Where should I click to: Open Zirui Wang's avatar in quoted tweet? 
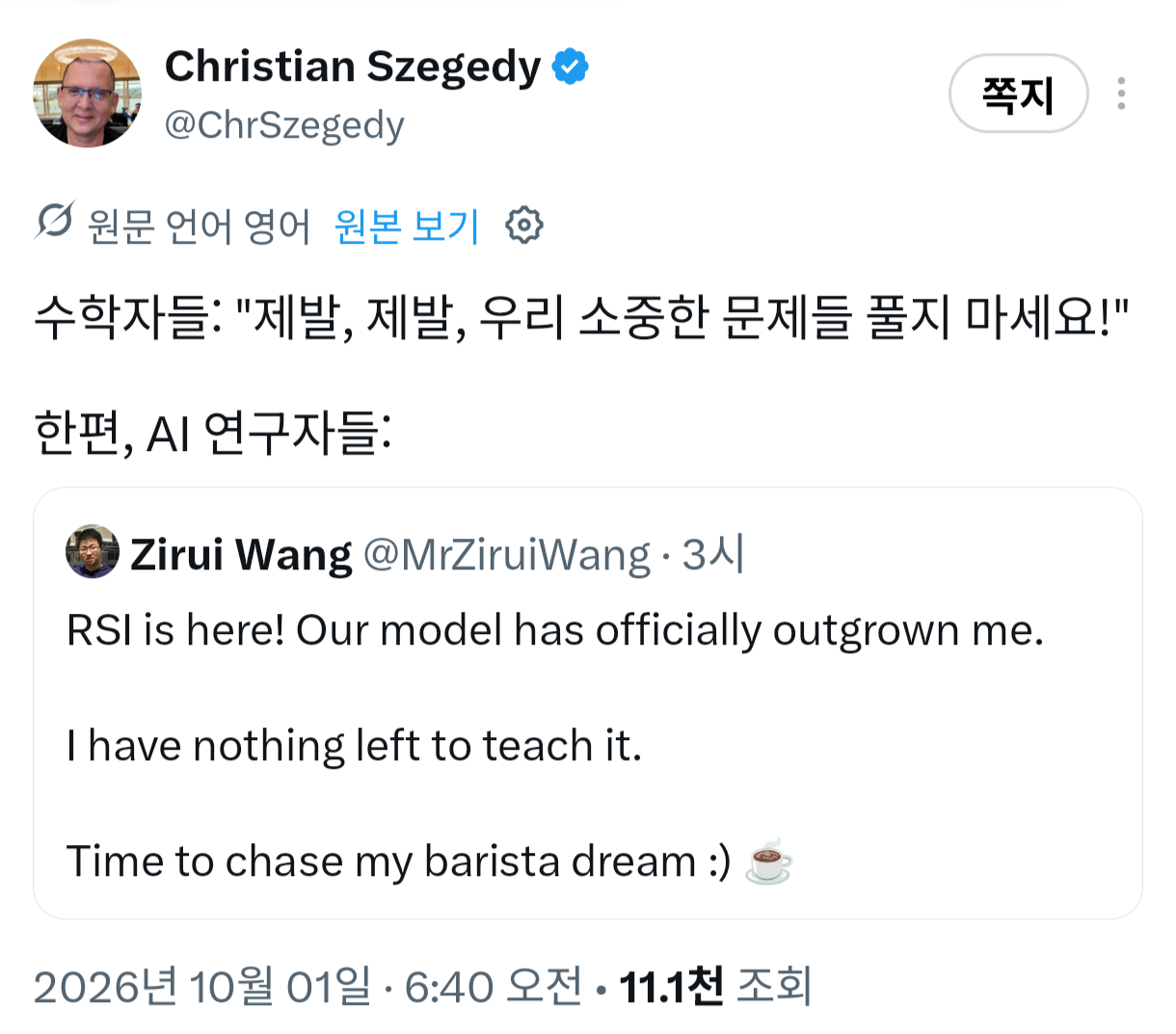pos(93,552)
